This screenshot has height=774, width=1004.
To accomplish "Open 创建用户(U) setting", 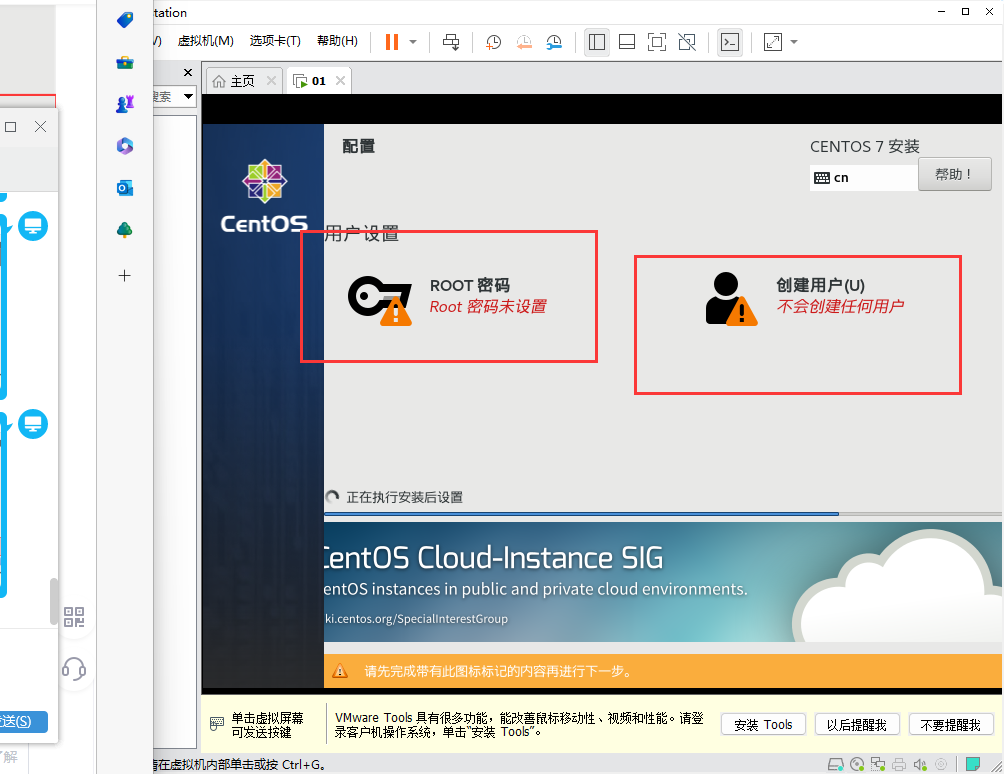I will [x=806, y=298].
